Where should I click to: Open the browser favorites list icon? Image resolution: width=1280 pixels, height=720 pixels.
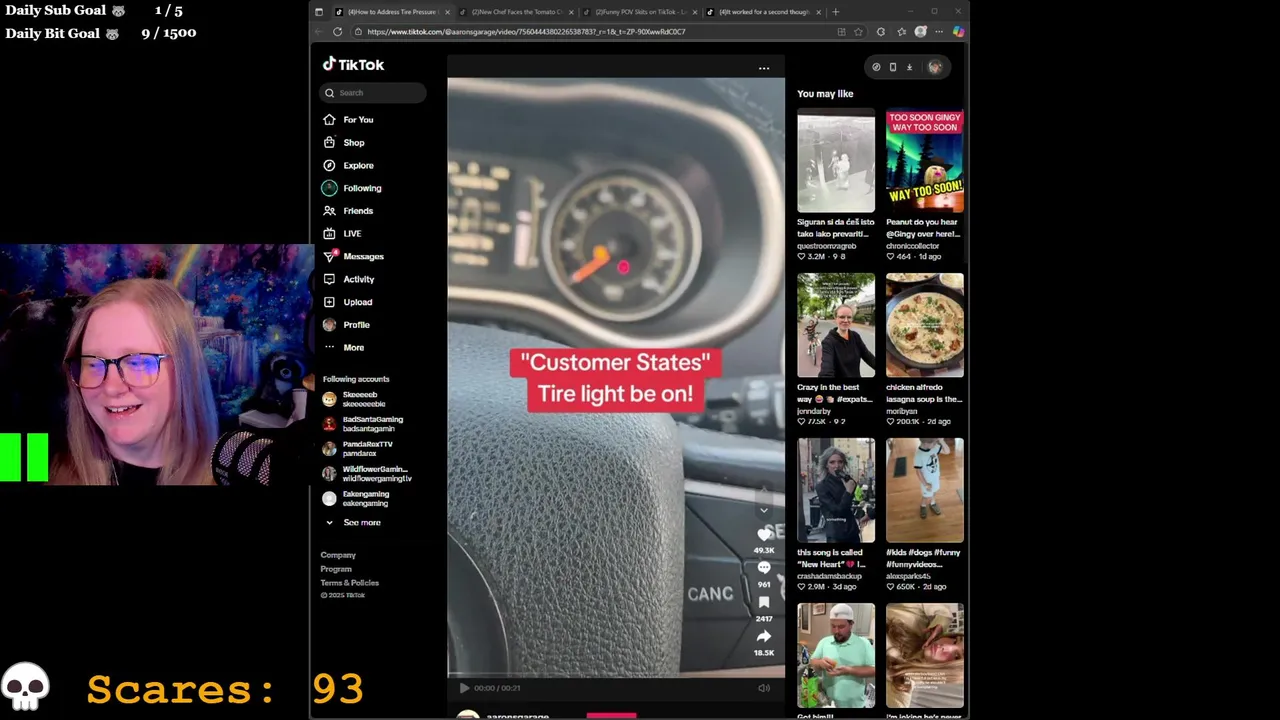point(901,32)
